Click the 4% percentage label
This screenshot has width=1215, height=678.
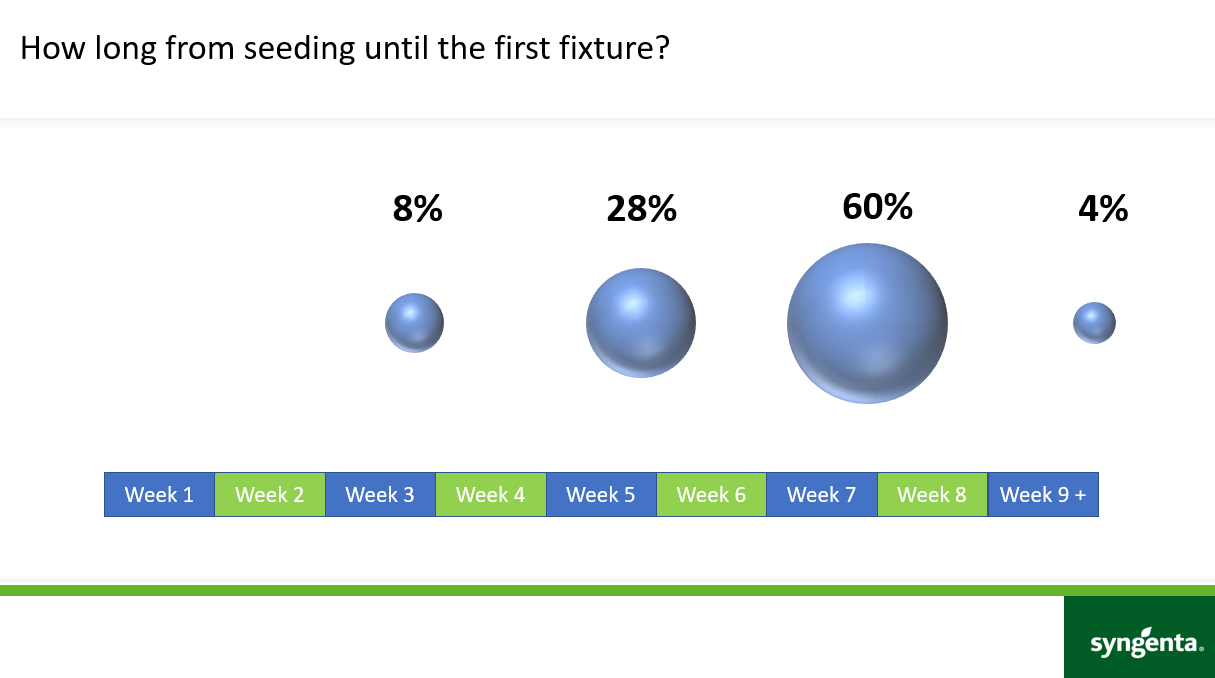tap(1103, 209)
